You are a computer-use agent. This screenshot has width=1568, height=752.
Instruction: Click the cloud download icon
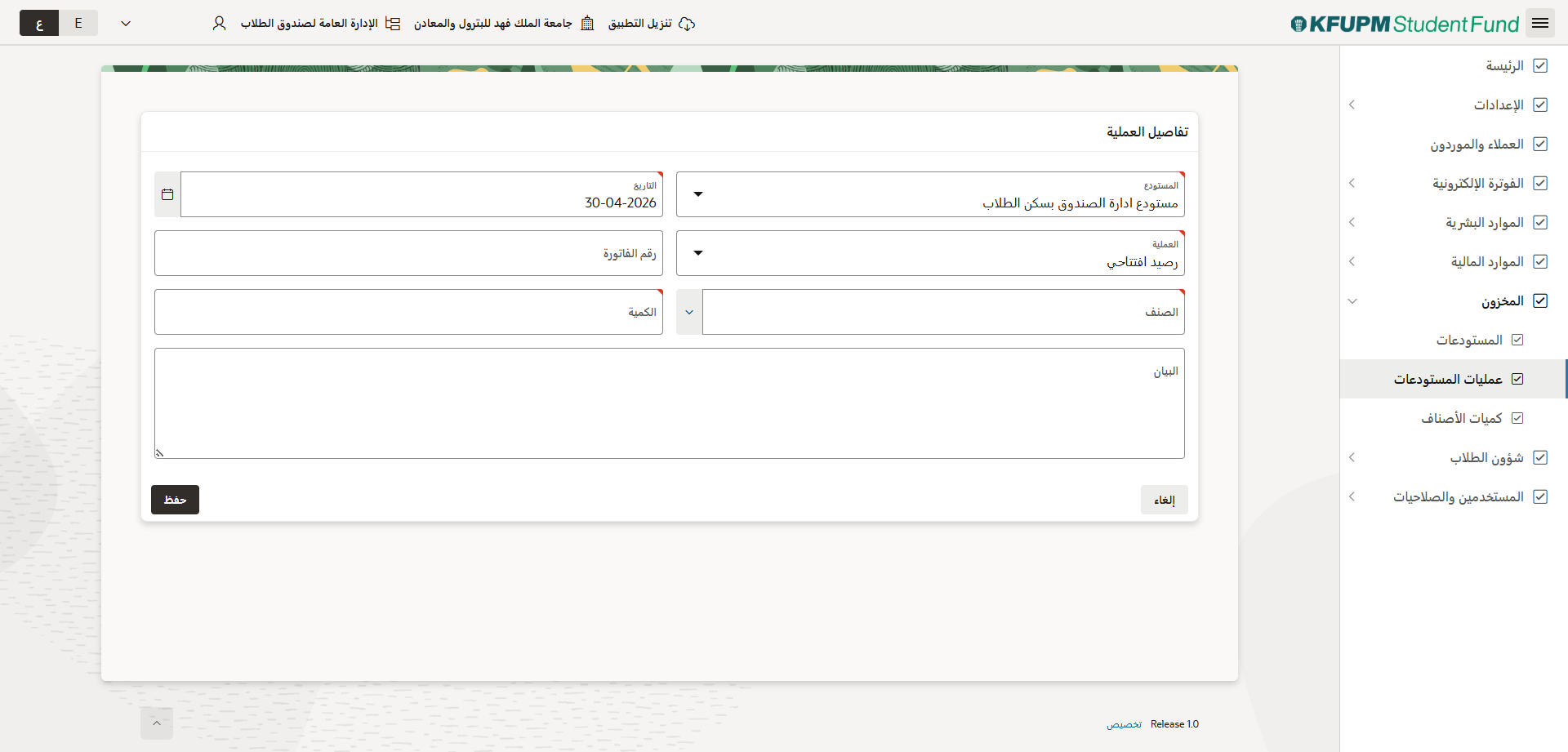click(x=687, y=24)
